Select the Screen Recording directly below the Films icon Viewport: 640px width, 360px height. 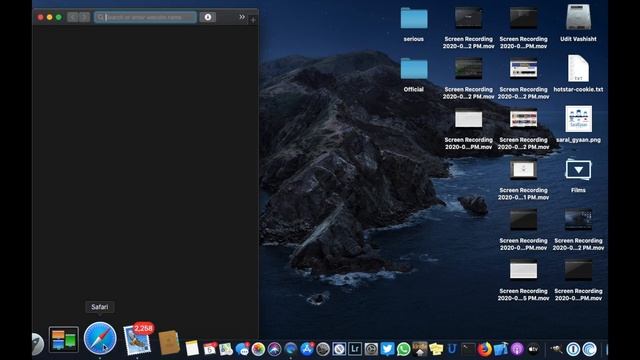click(578, 220)
